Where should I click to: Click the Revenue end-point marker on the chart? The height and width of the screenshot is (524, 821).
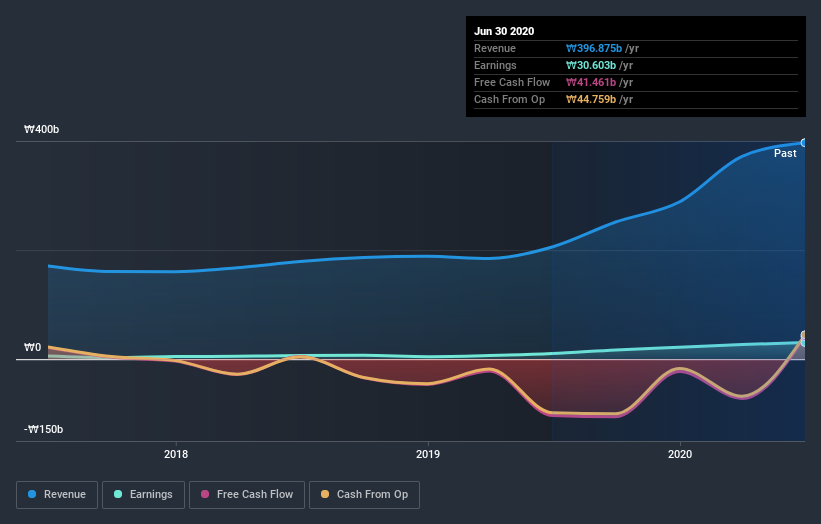(804, 143)
